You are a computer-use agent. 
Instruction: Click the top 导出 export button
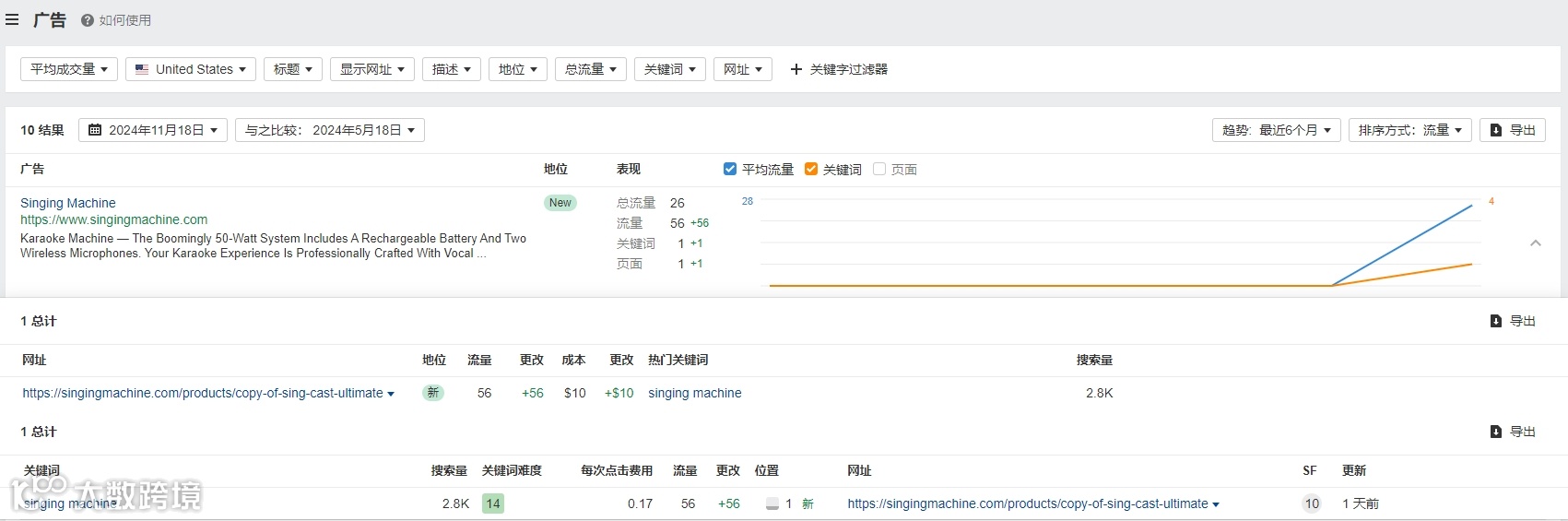1513,130
